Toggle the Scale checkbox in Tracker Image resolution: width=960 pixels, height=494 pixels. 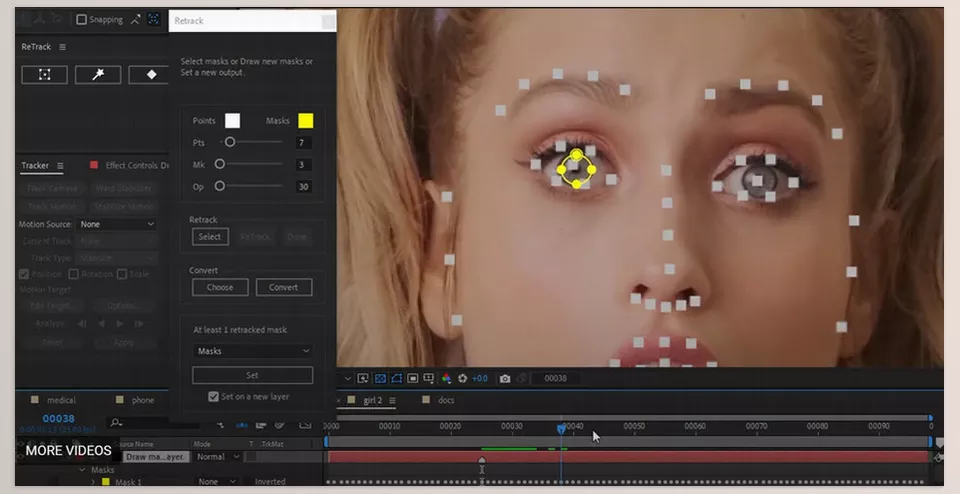(122, 274)
